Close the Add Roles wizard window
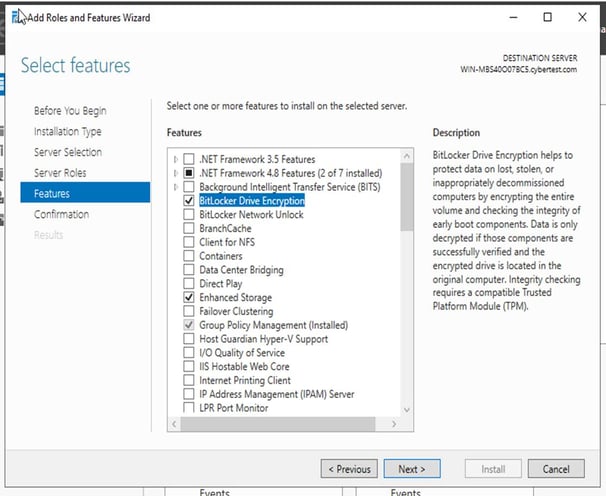This screenshot has width=606, height=496. 582,17
